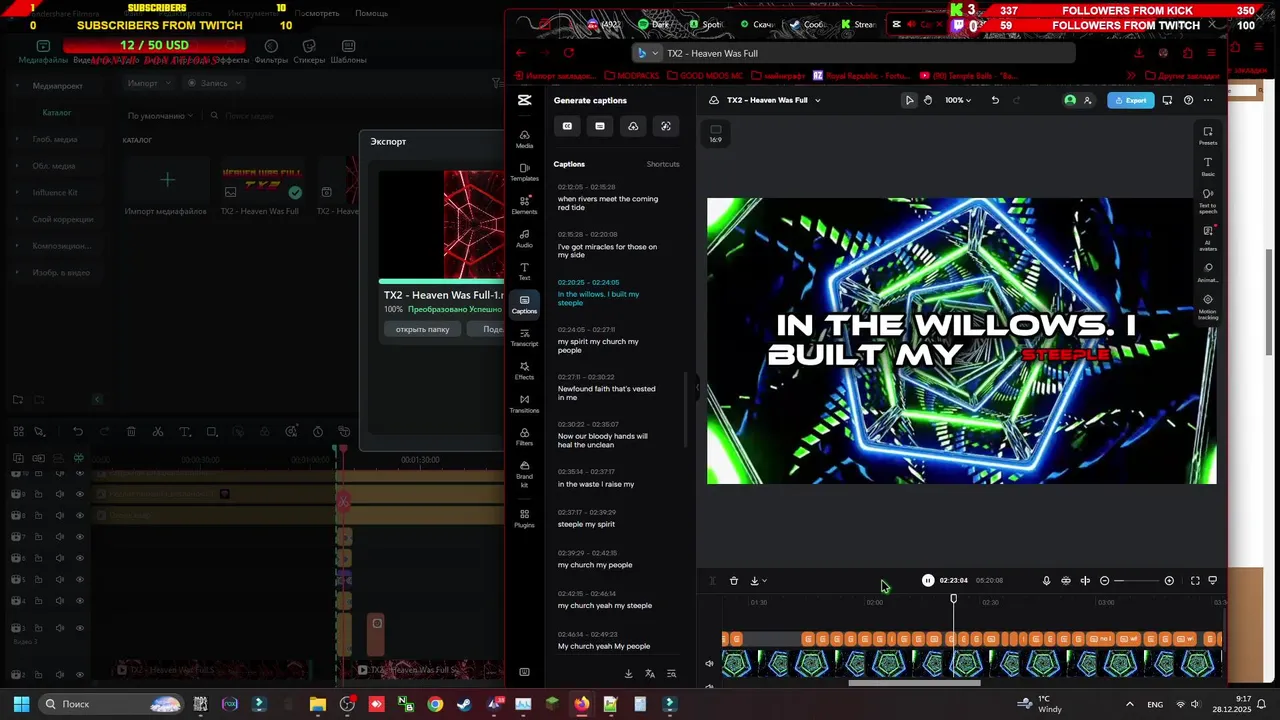
Task: Open the invite collaborators icon next to avatar
Action: (x=1088, y=100)
